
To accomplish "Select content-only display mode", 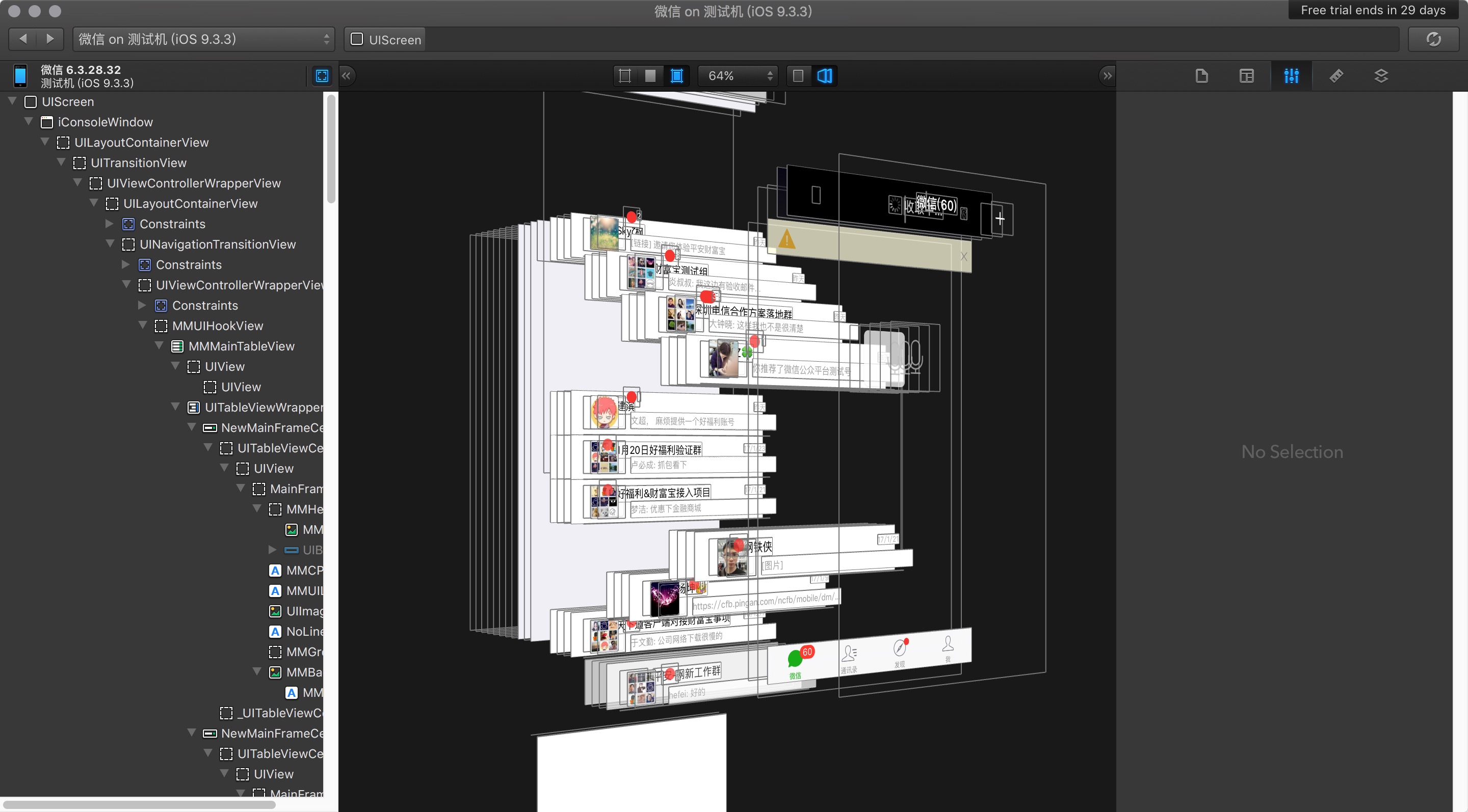I will (x=650, y=76).
